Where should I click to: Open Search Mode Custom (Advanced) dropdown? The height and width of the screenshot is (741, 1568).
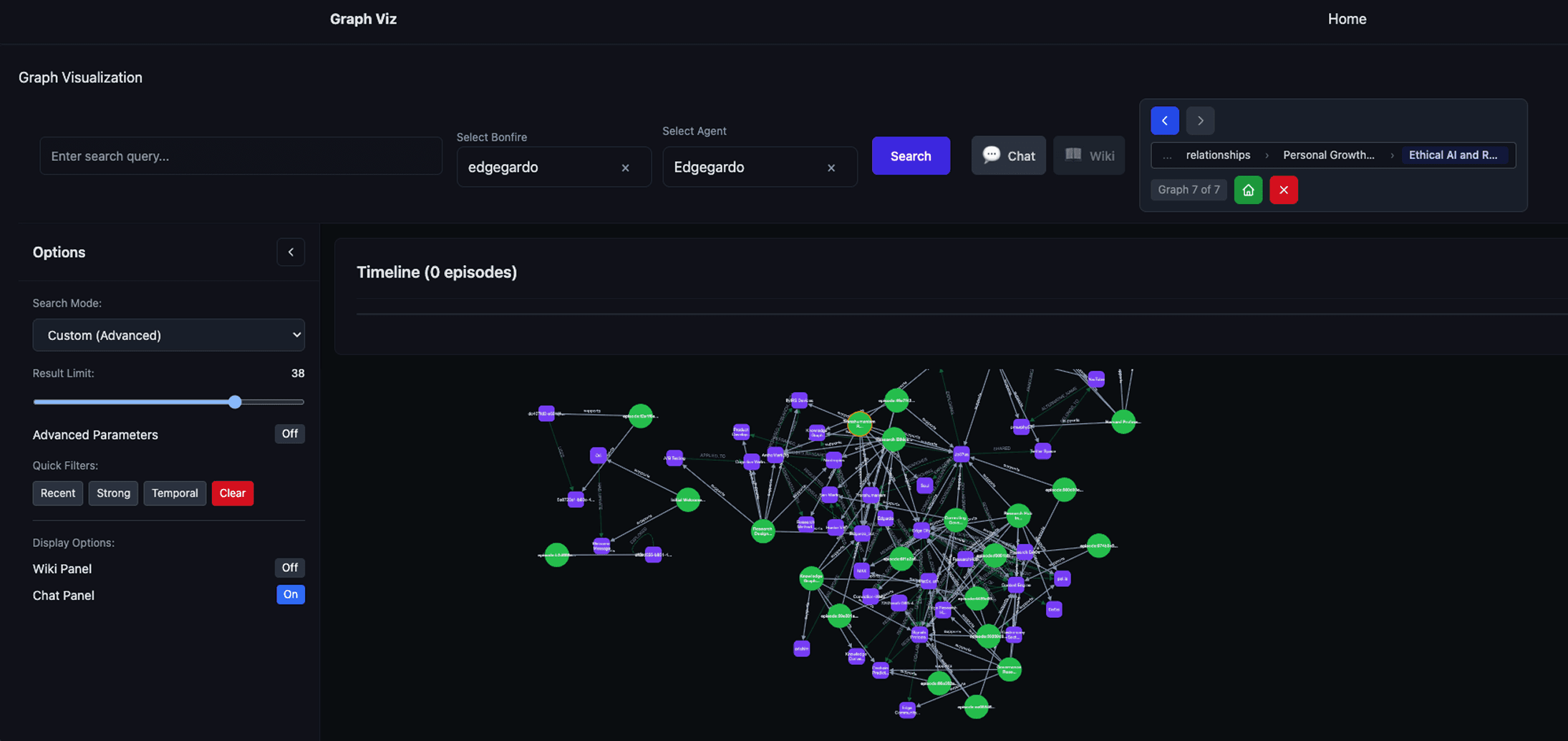[168, 335]
